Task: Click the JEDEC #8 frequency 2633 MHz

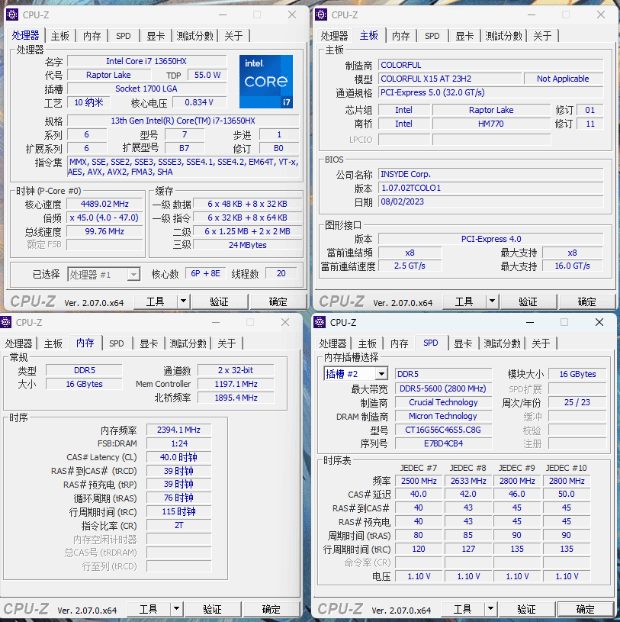Action: coord(468,481)
